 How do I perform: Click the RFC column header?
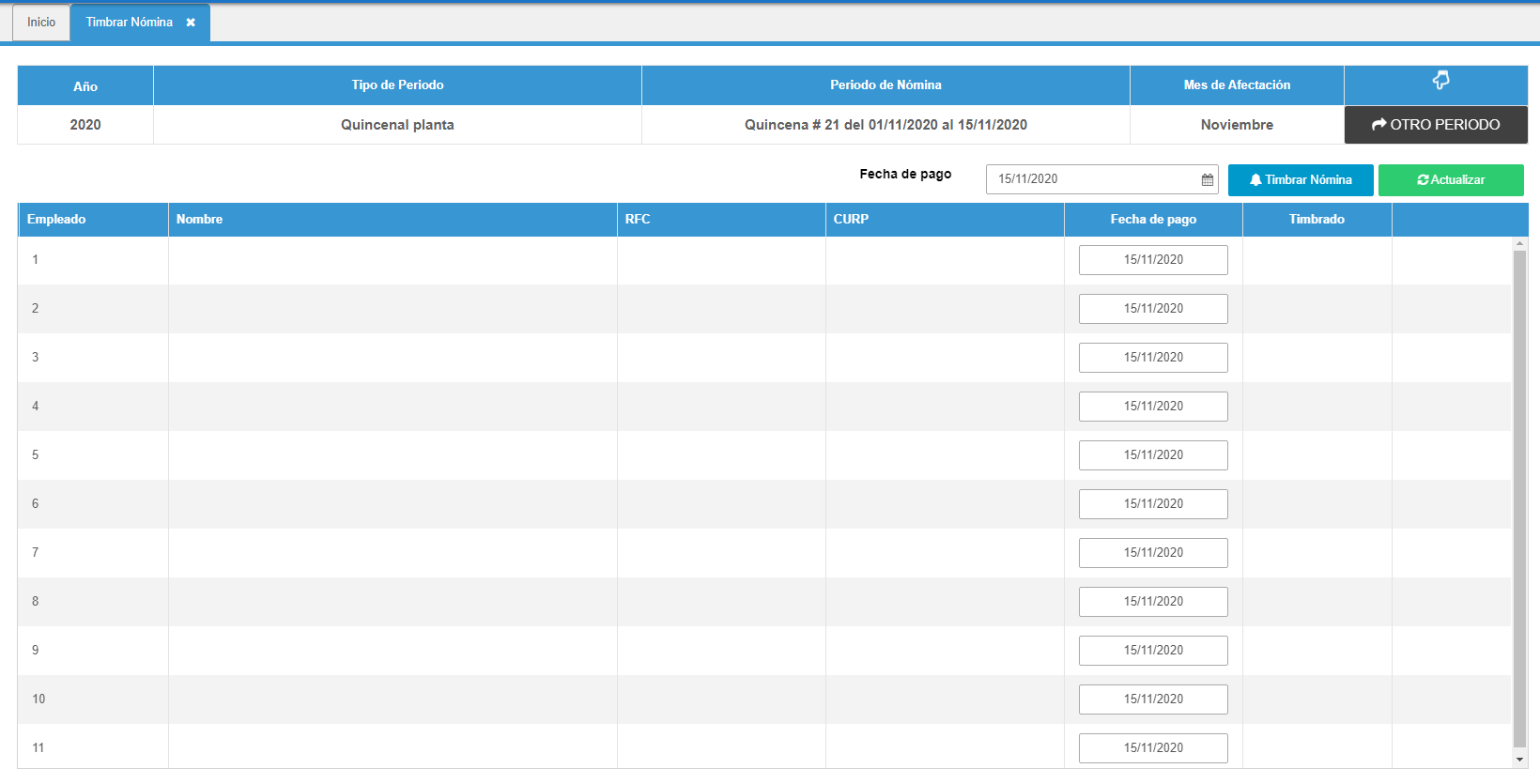pos(638,220)
